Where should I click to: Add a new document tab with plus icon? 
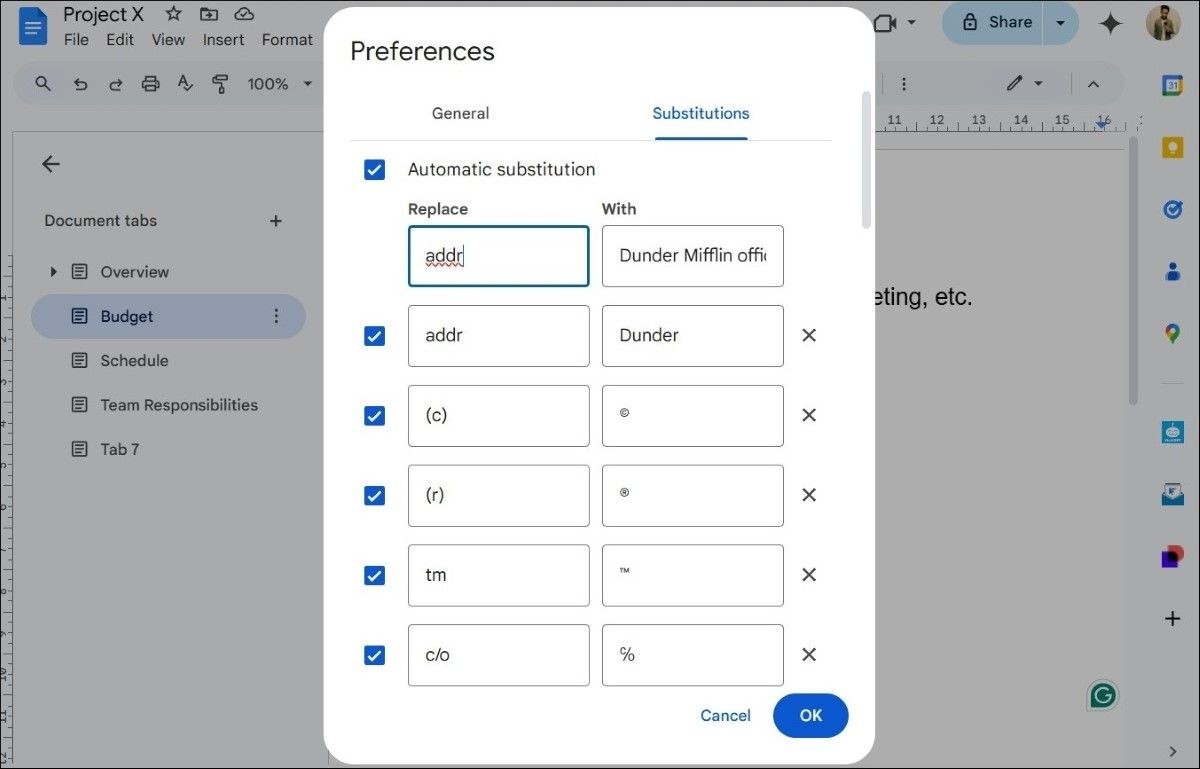coord(276,221)
